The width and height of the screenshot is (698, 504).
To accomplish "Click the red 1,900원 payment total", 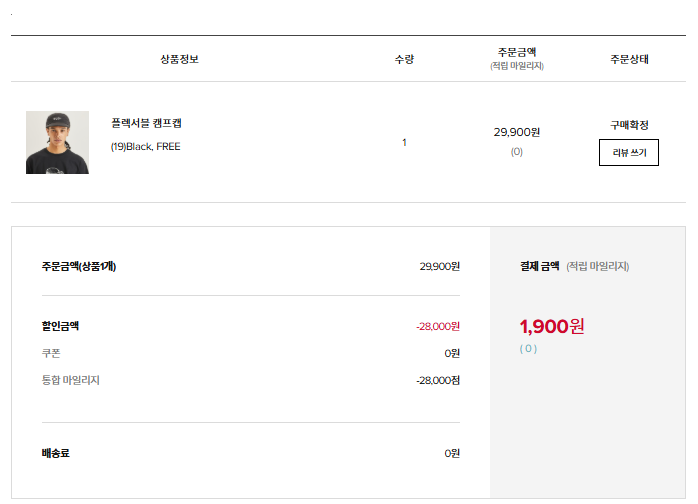I will click(552, 326).
